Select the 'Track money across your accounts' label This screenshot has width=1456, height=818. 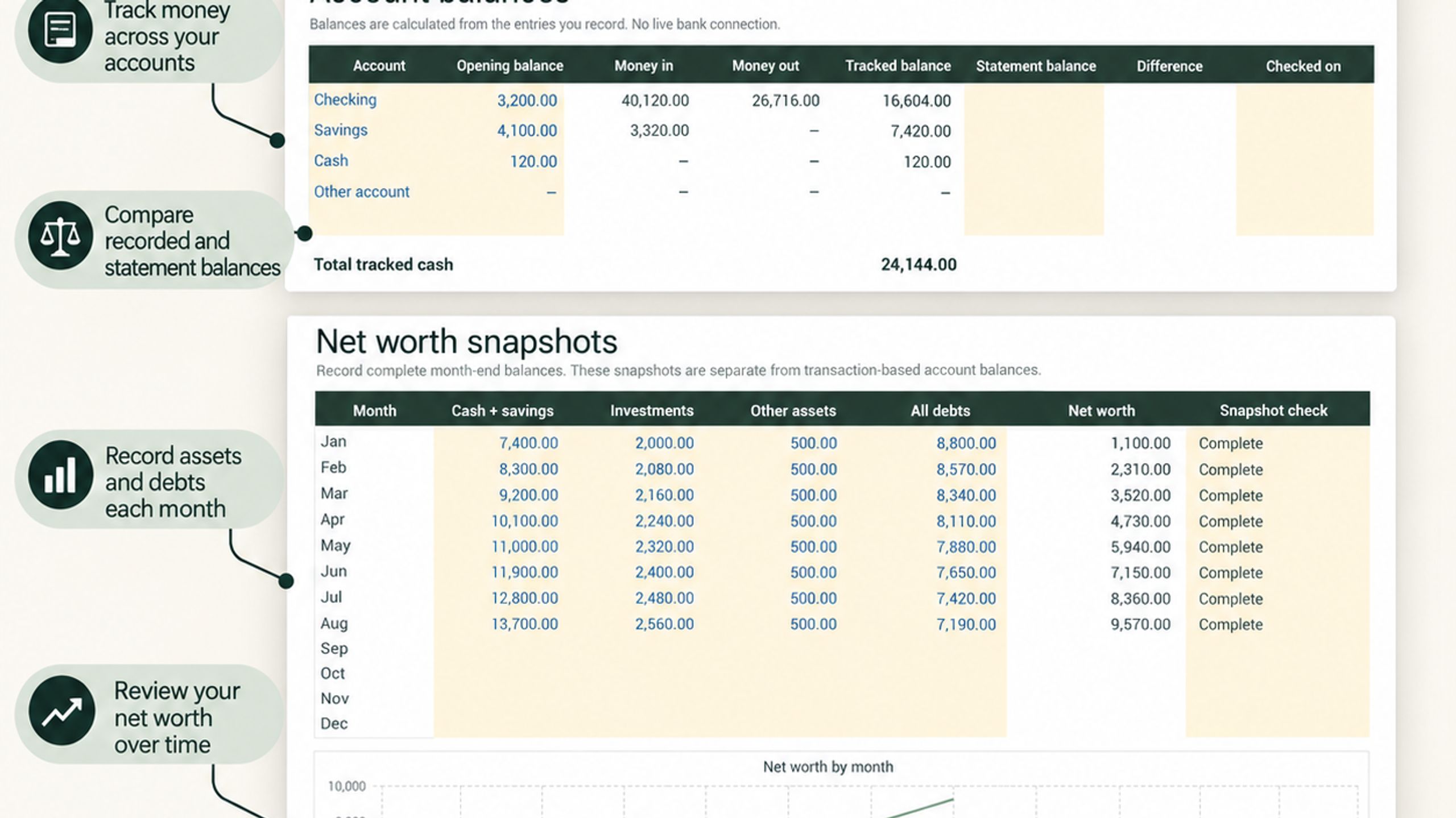(167, 37)
